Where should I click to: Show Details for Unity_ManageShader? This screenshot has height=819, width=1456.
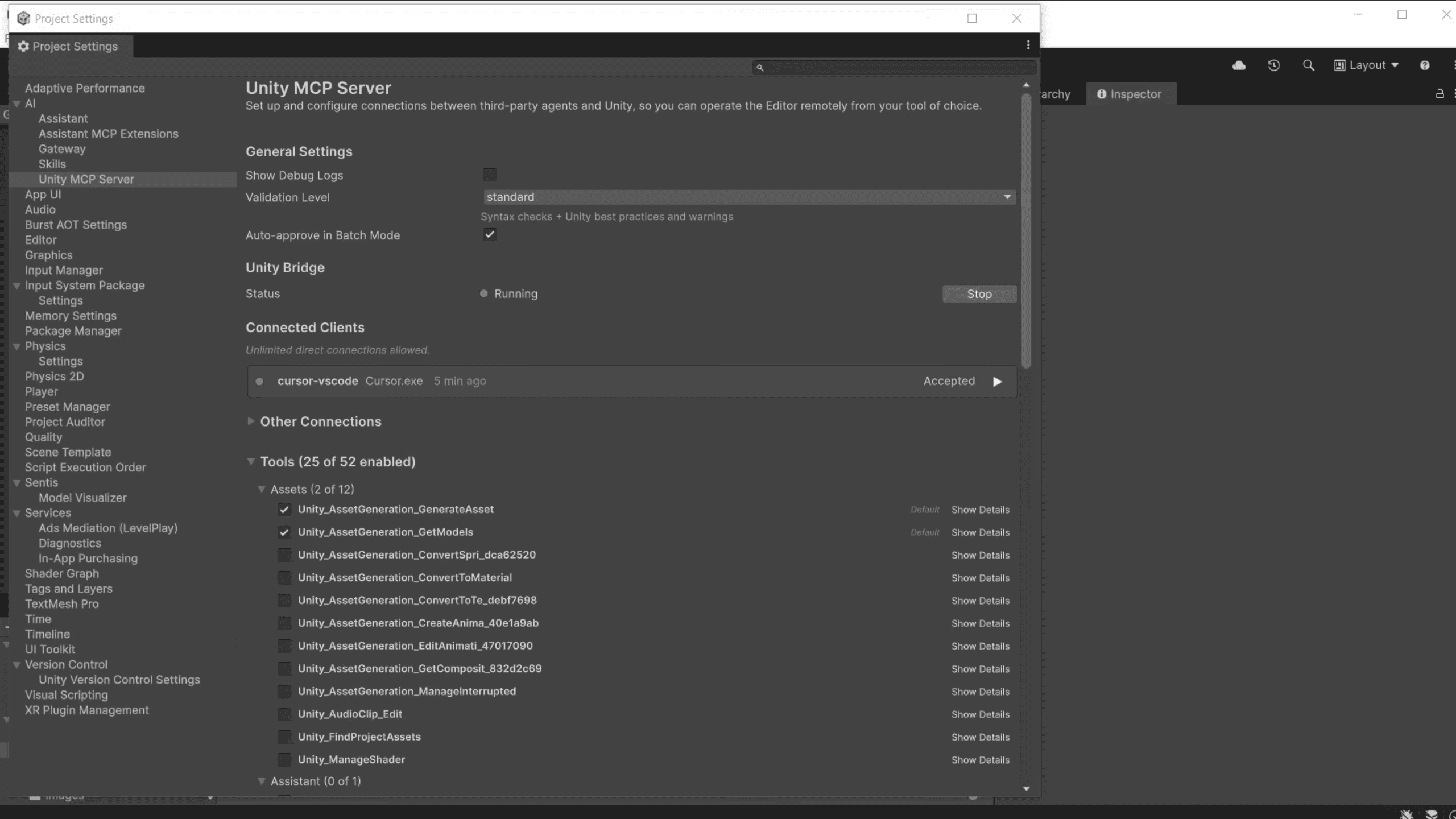[x=981, y=760]
